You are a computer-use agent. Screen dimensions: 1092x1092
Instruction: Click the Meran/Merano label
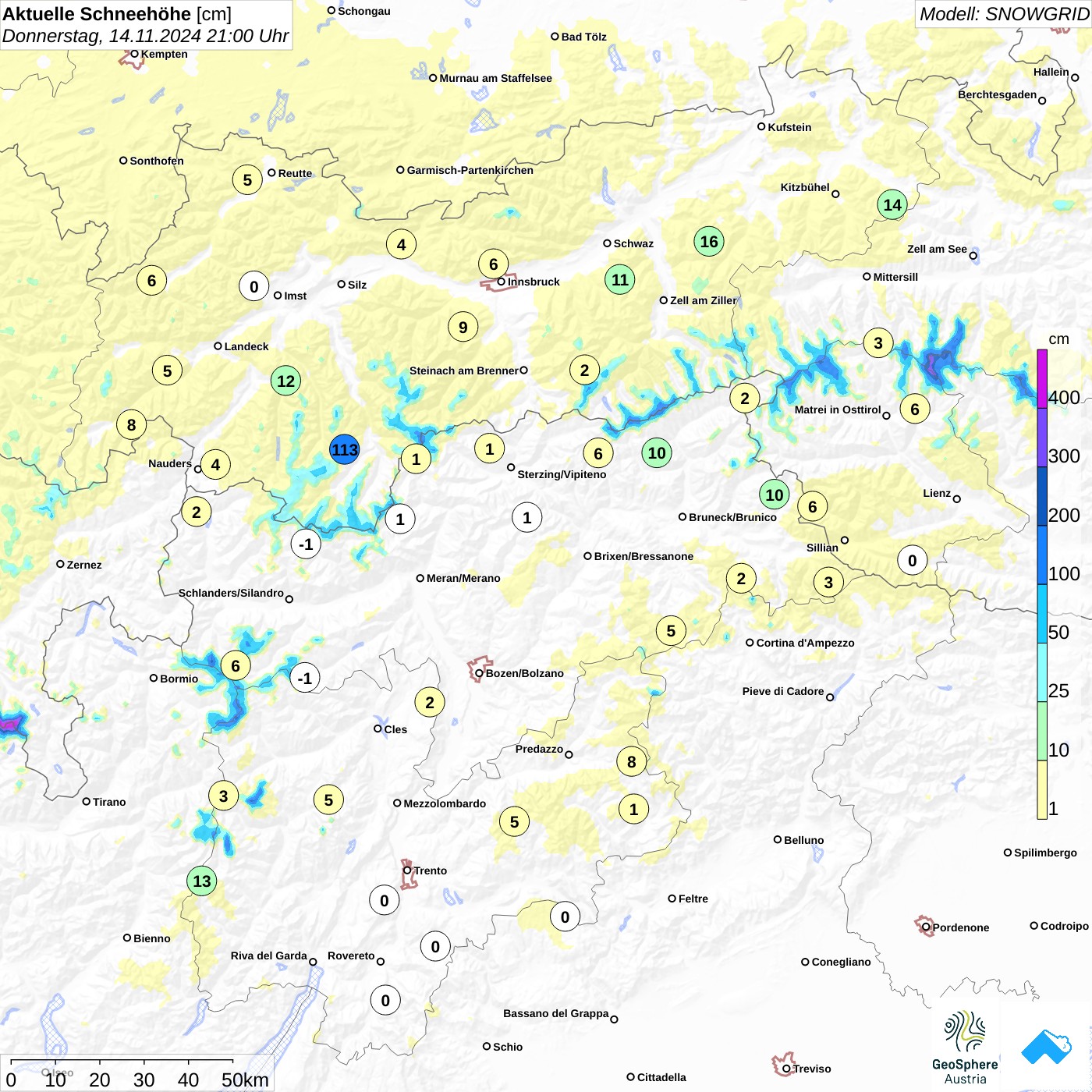[x=463, y=578]
